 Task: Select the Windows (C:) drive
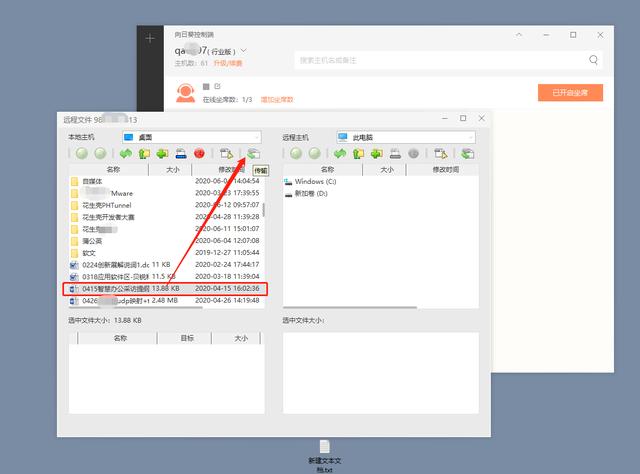click(315, 182)
